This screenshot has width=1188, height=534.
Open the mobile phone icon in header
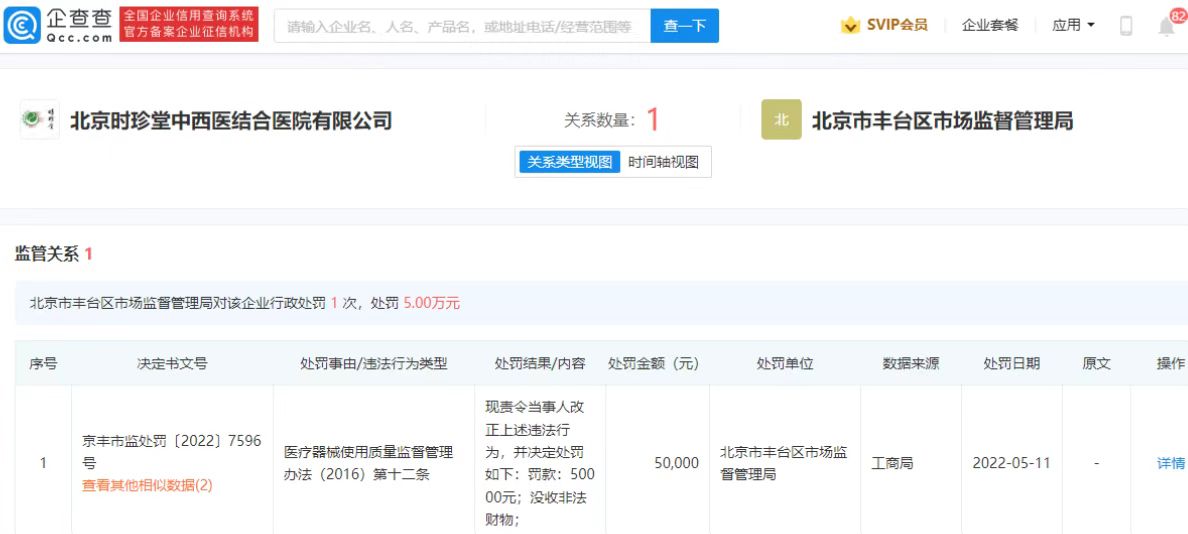point(1126,26)
